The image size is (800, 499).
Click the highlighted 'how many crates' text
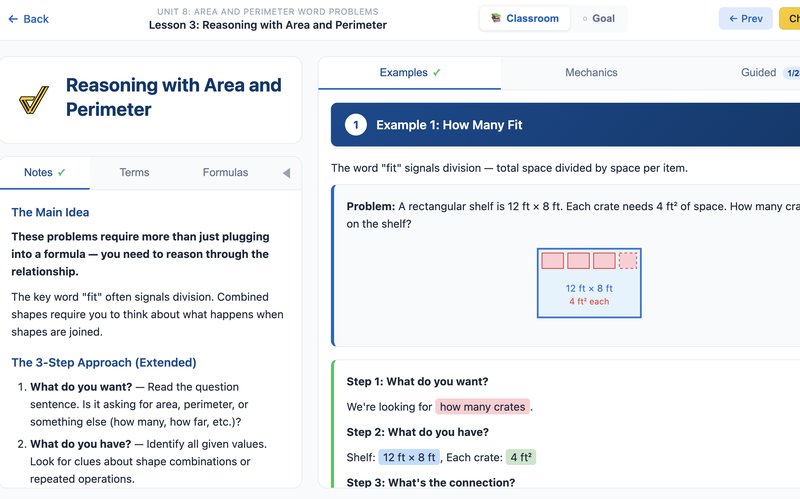point(482,407)
